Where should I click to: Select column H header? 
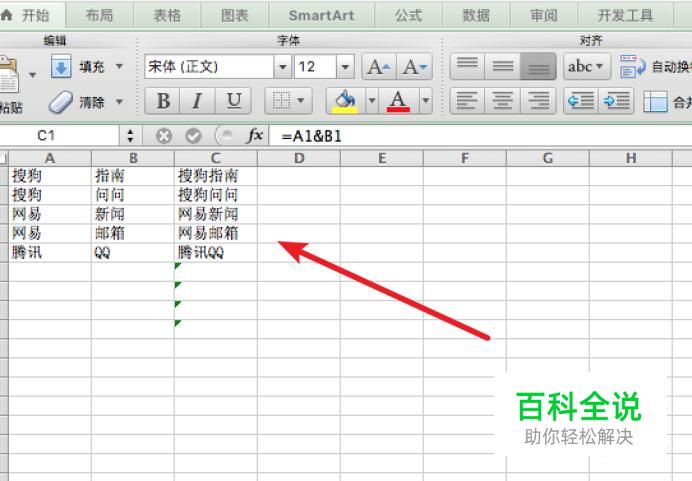(x=631, y=158)
